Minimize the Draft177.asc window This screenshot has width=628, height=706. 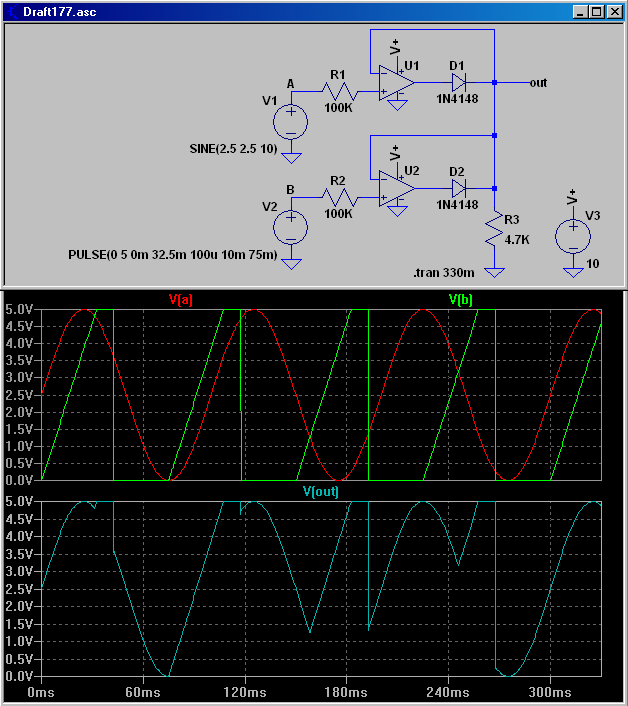[x=580, y=12]
